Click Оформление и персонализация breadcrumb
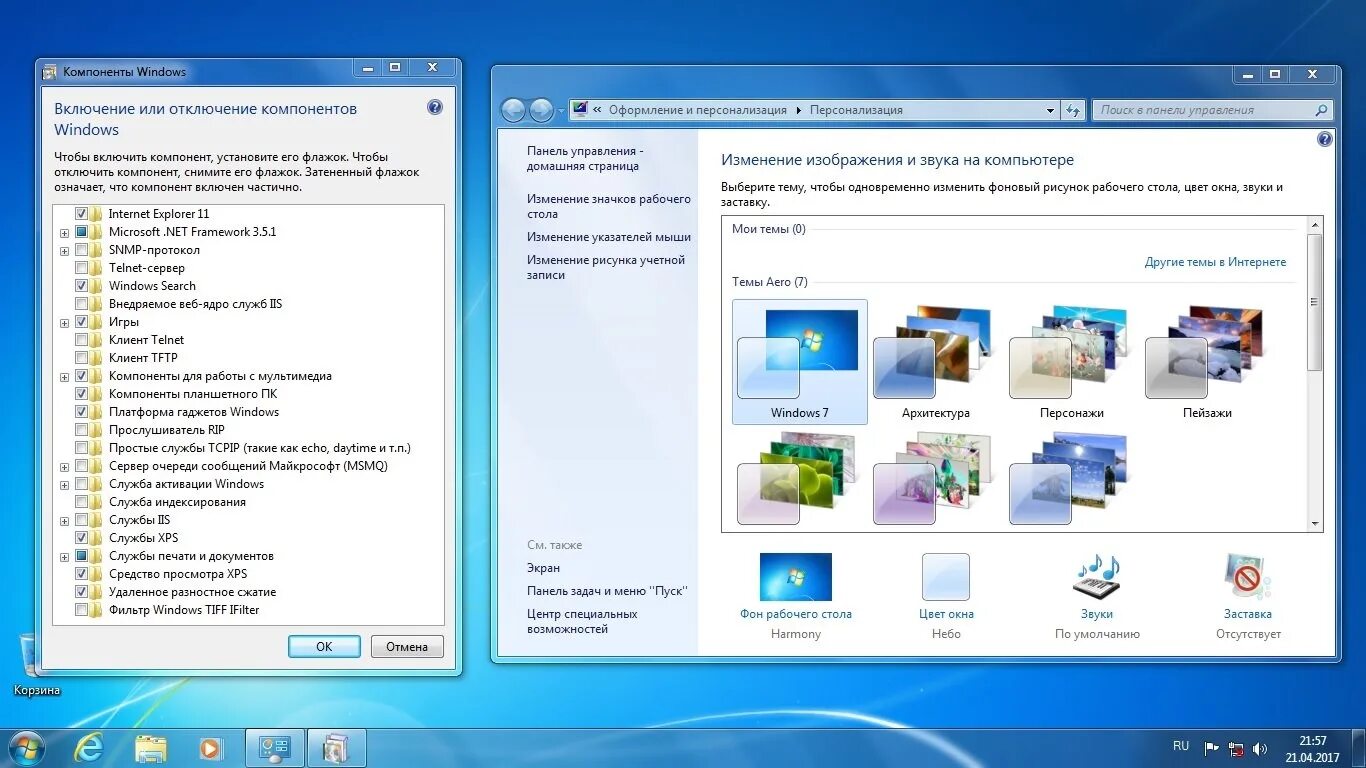This screenshot has width=1366, height=768. 698,110
